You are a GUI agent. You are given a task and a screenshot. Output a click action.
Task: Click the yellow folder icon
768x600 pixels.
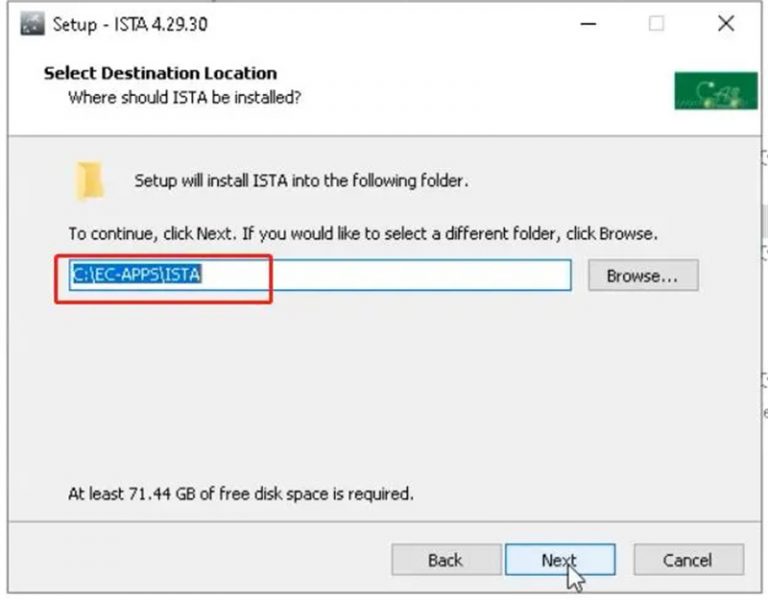click(x=90, y=181)
